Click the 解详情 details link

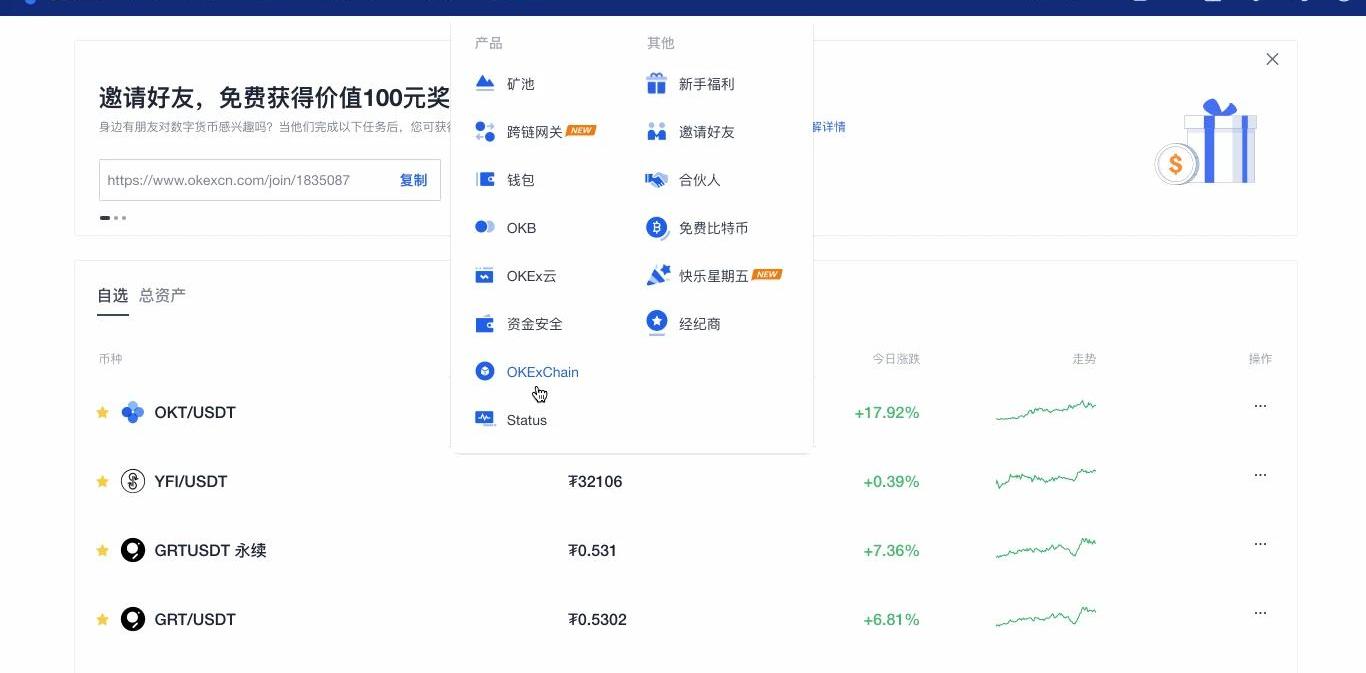(829, 127)
